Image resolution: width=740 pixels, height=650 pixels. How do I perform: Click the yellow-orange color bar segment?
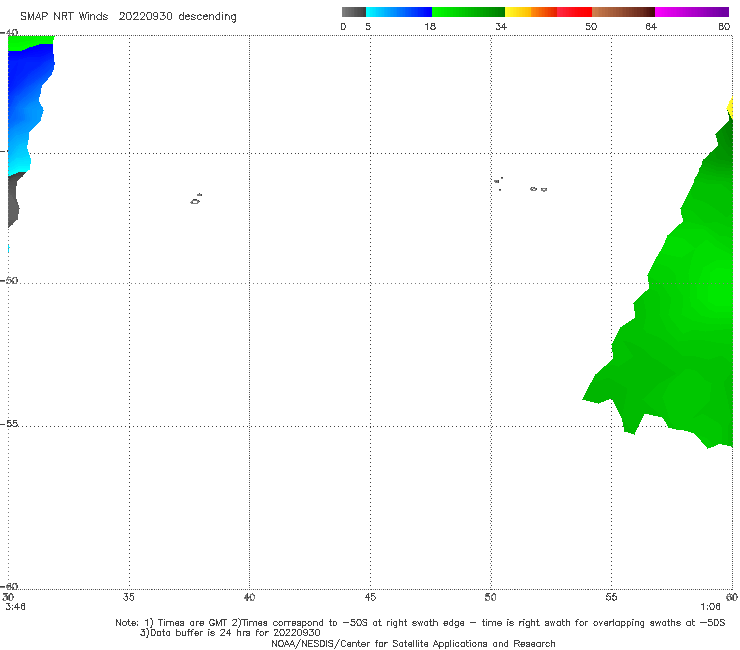click(531, 12)
